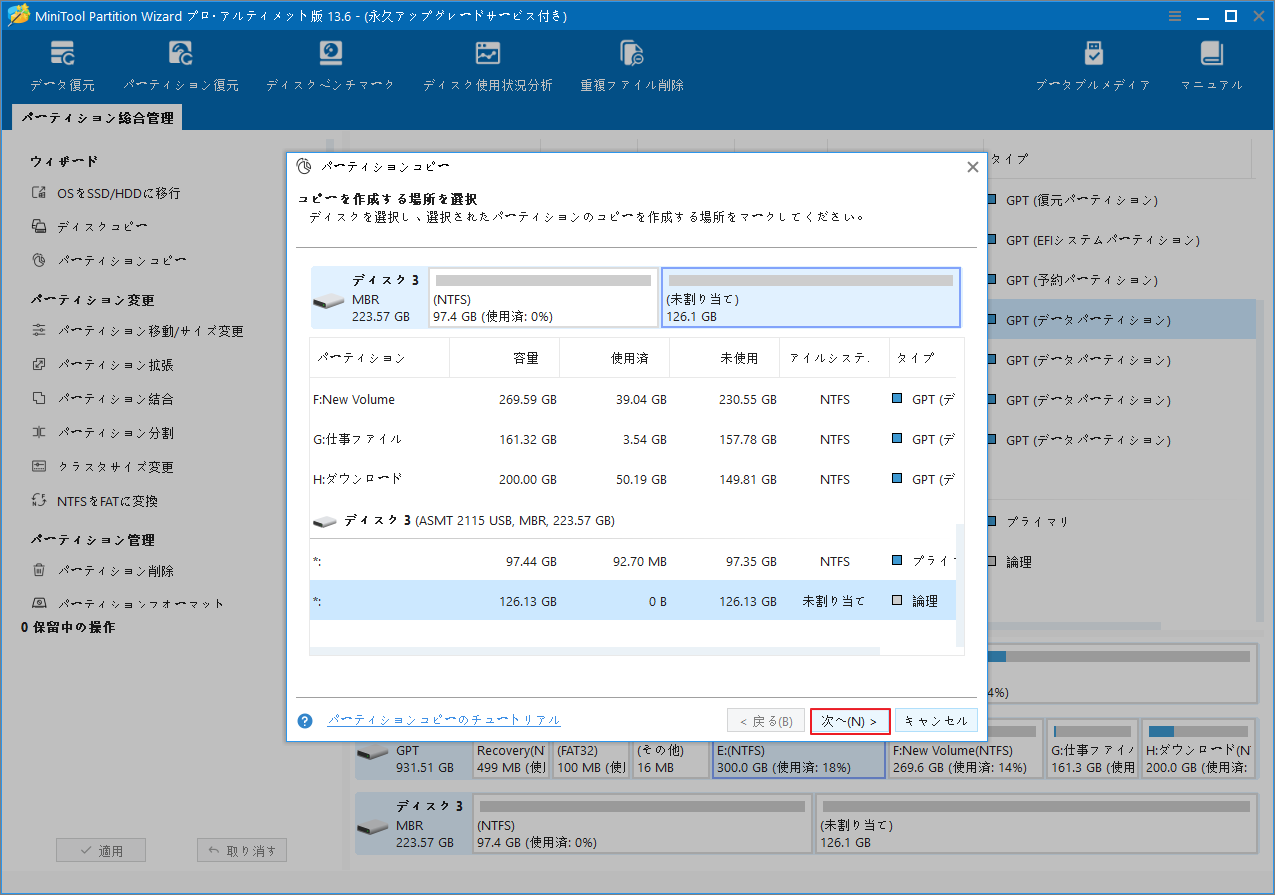The image size is (1275, 895).
Task: Click the 次へ(N) > button
Action: pos(850,721)
